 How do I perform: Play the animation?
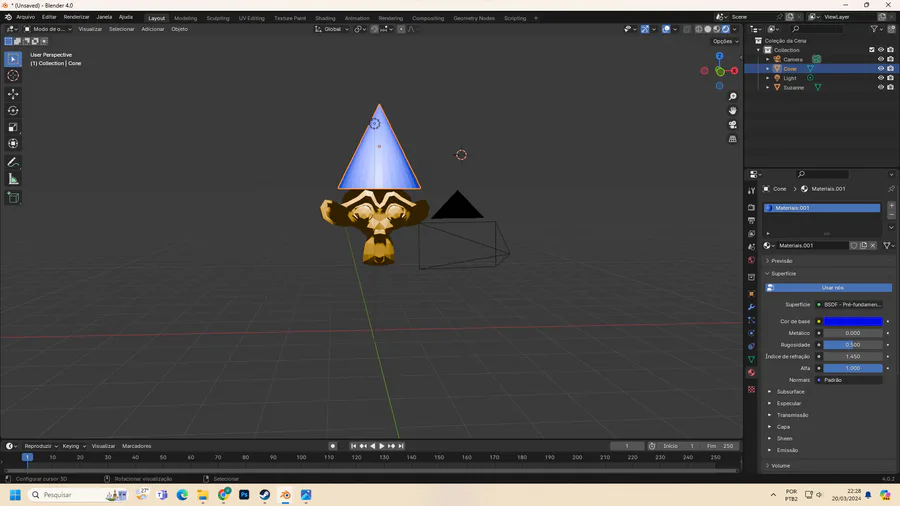[382, 446]
